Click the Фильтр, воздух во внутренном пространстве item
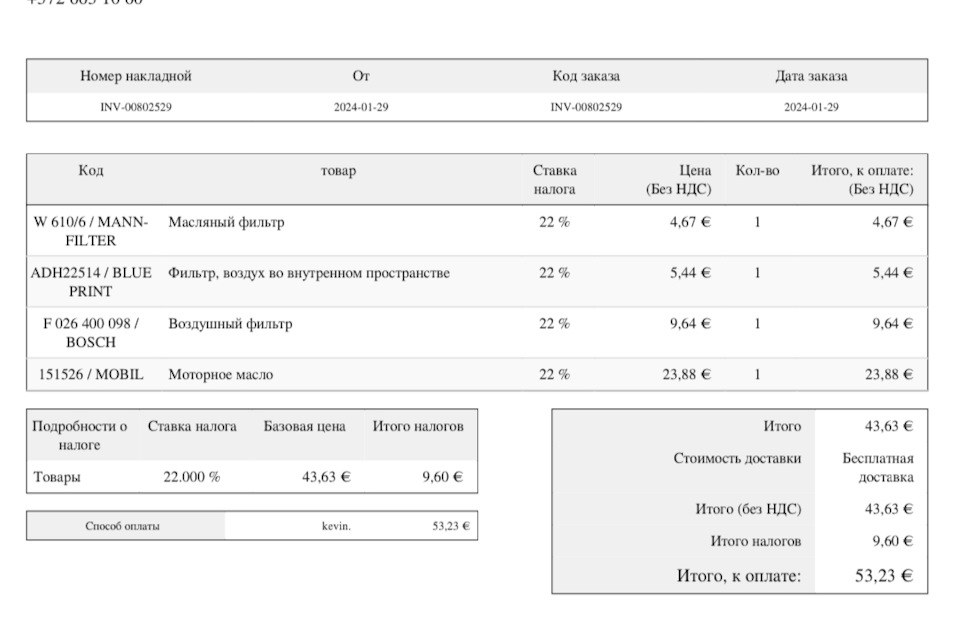 (309, 273)
